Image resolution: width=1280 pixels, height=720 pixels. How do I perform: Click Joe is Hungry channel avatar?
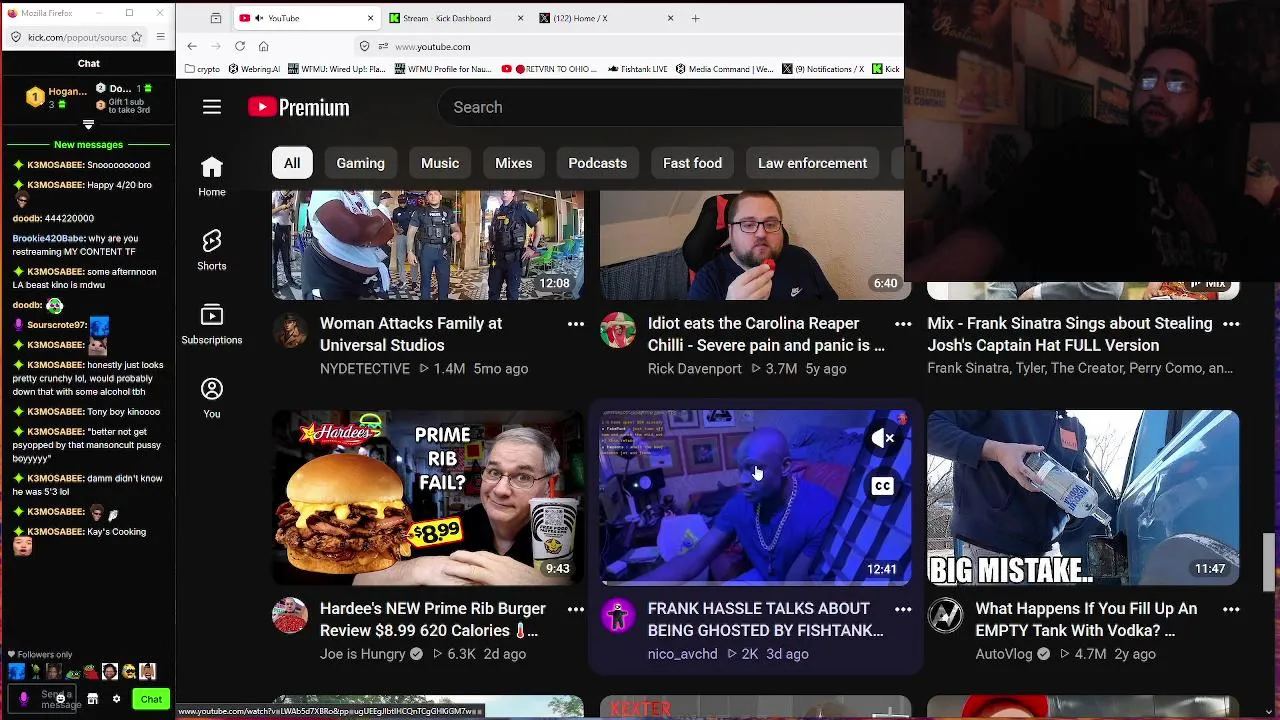tap(290, 615)
